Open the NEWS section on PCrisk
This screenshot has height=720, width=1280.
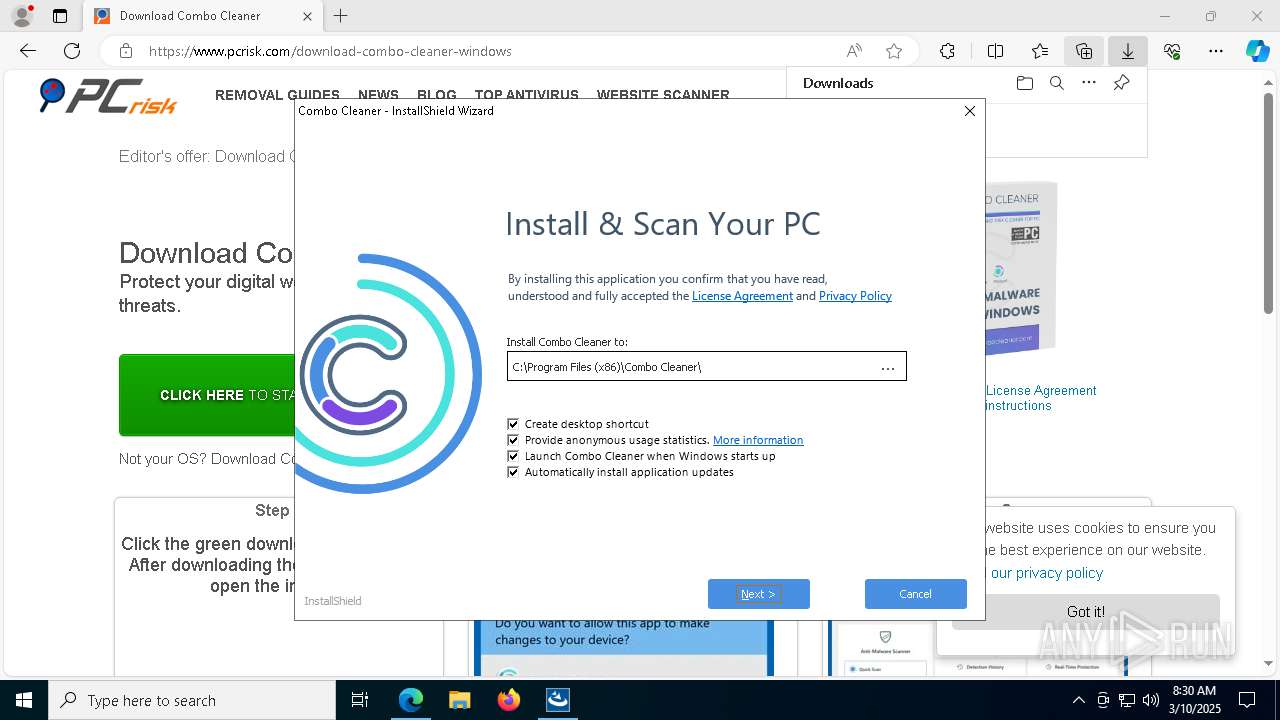click(378, 95)
